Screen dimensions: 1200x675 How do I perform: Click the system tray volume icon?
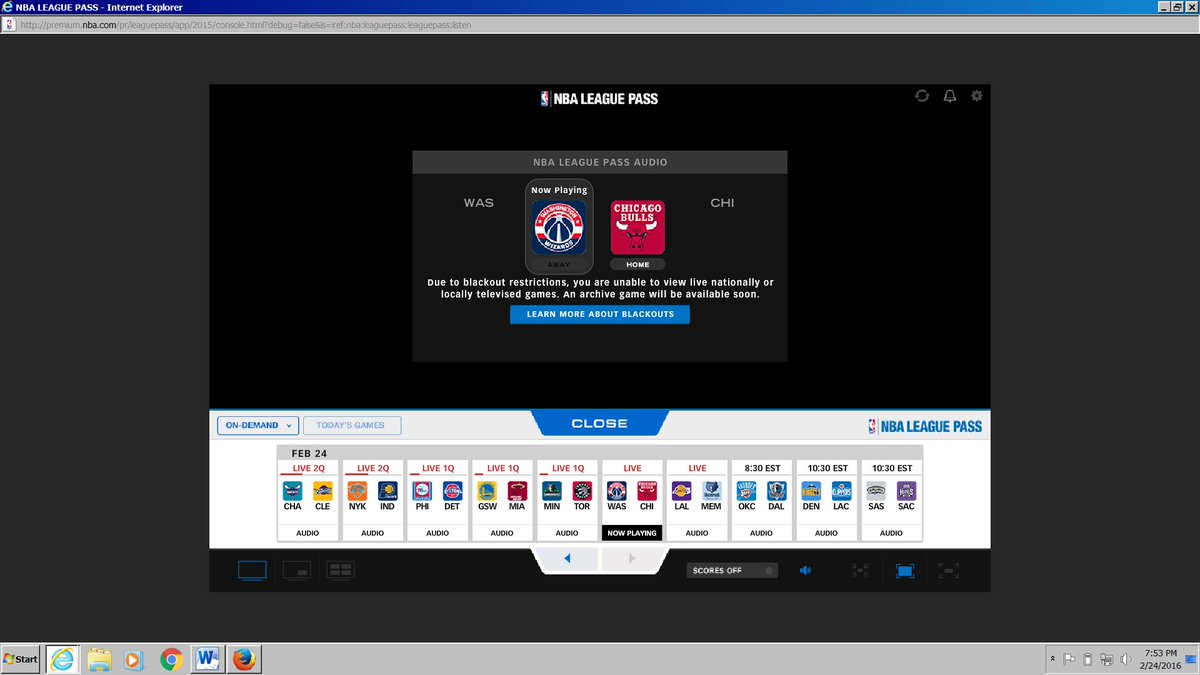tap(1127, 659)
